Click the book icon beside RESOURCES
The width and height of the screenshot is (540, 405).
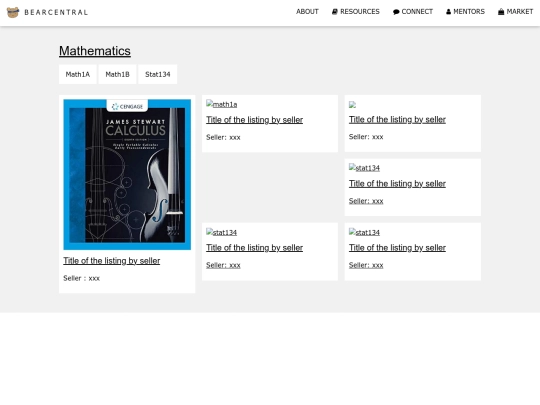pos(334,12)
